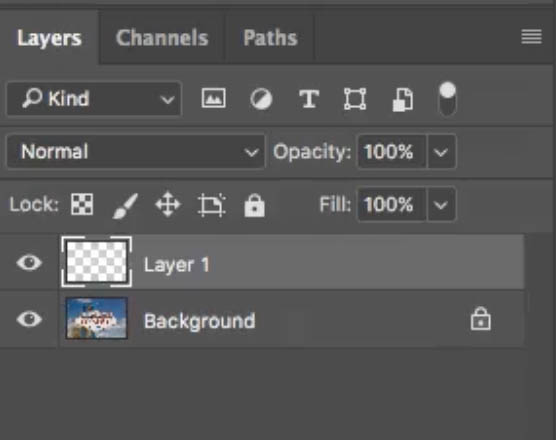The height and width of the screenshot is (440, 556).
Task: Open the Layers panel flyout menu
Action: point(532,37)
